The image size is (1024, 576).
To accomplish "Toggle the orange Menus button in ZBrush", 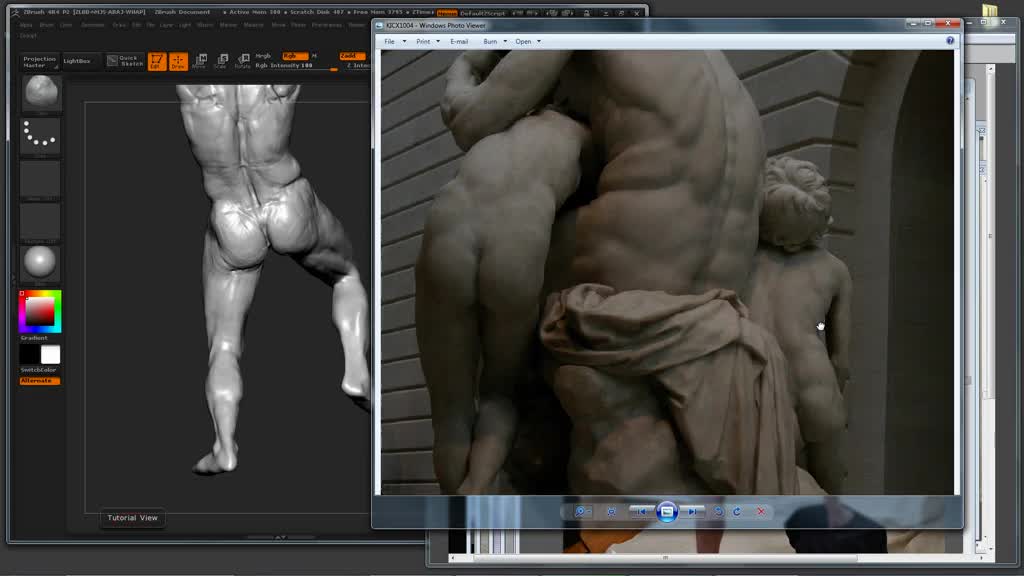I will coord(447,13).
